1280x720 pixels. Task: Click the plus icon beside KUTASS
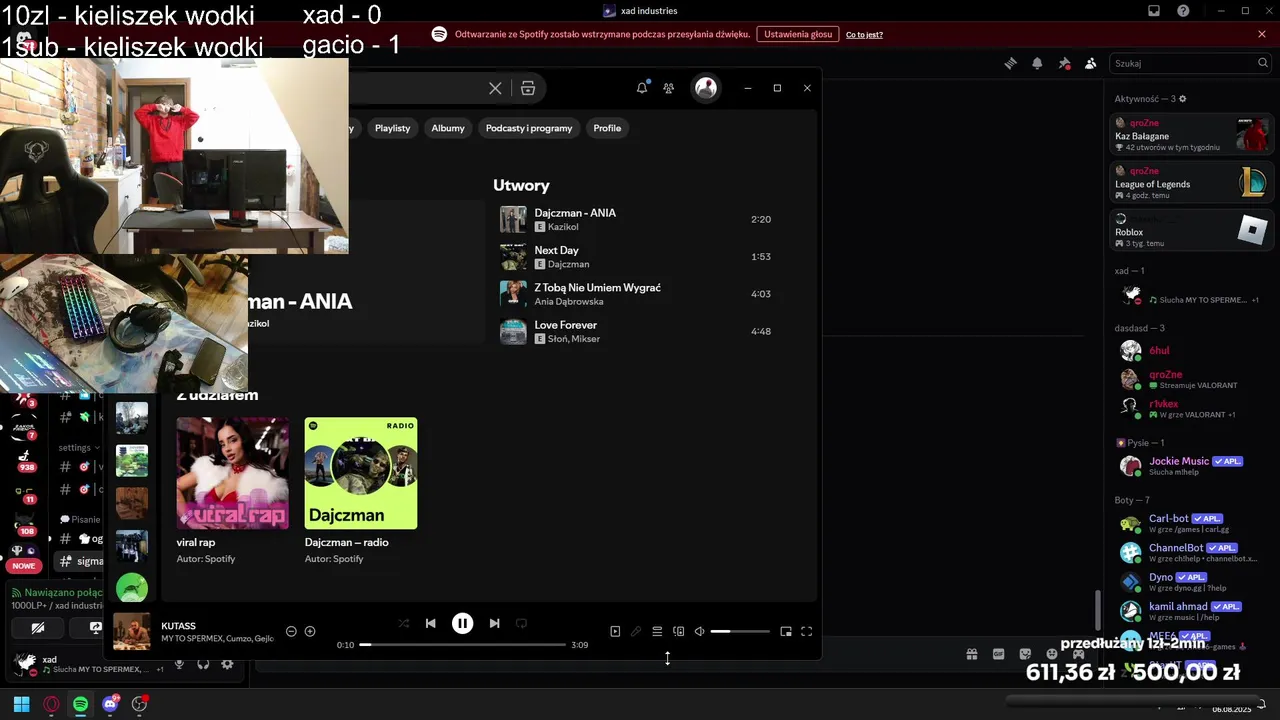(x=310, y=631)
